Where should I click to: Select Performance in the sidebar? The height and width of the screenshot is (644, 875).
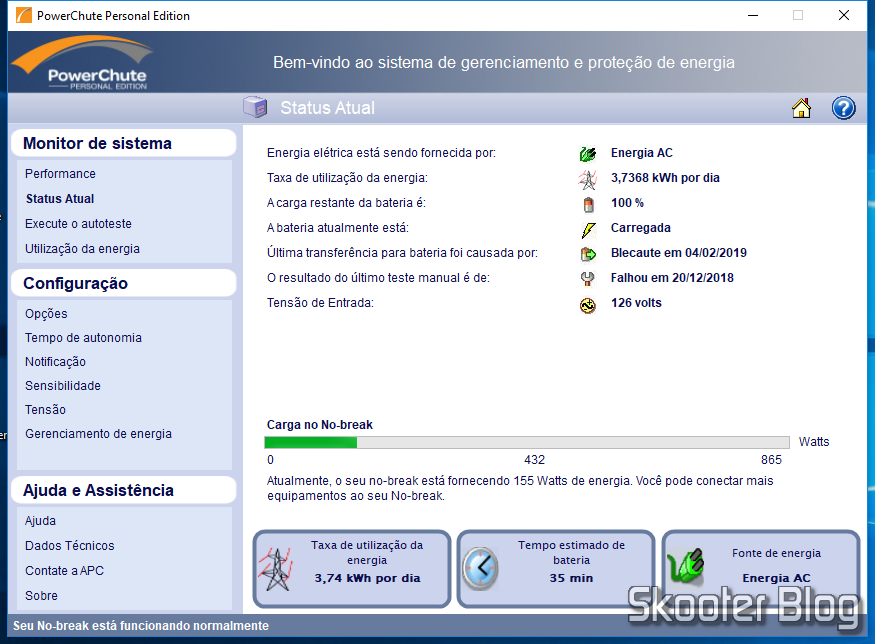tap(60, 173)
